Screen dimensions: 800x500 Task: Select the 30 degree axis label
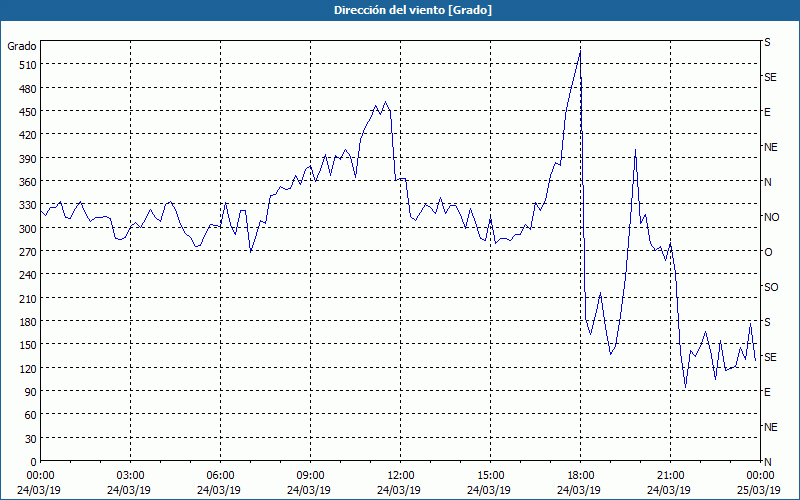tap(31, 439)
